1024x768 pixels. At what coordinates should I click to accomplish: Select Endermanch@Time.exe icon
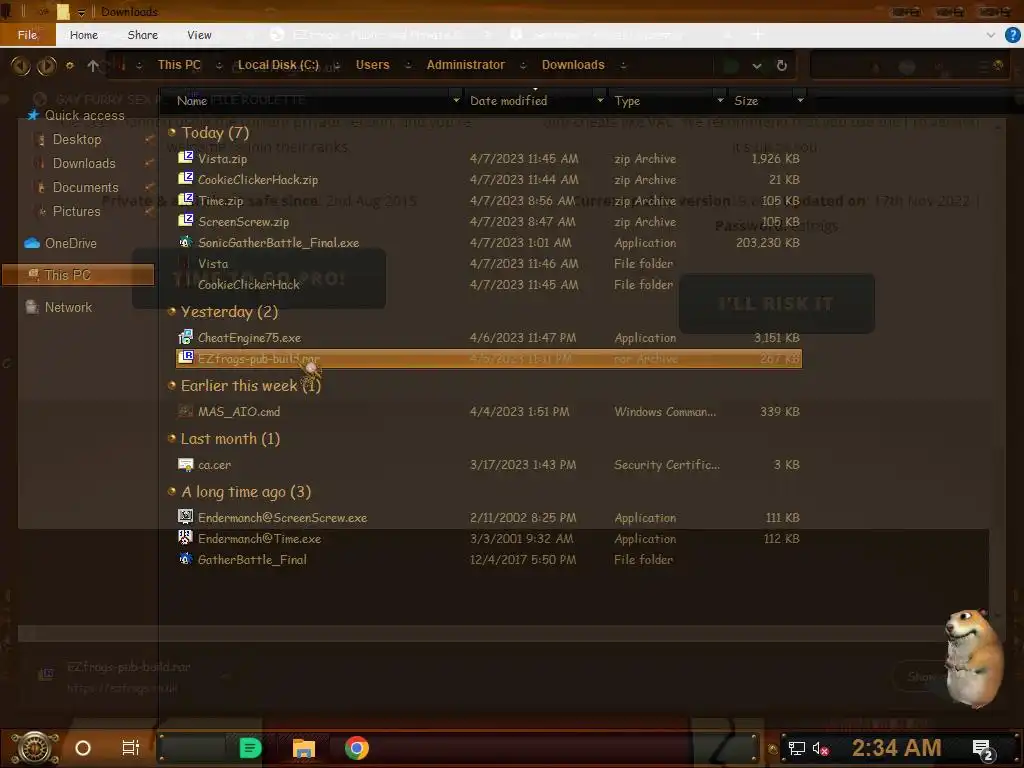[x=185, y=537]
